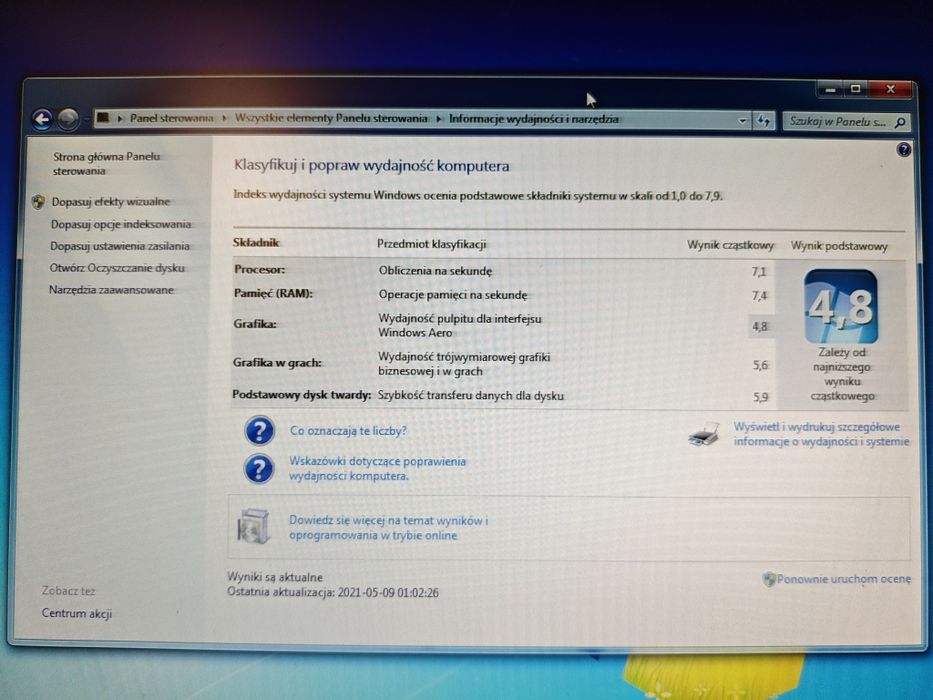Click the question icon beside 'Co oznaczają te liczby?'
The width and height of the screenshot is (933, 700).
(259, 431)
